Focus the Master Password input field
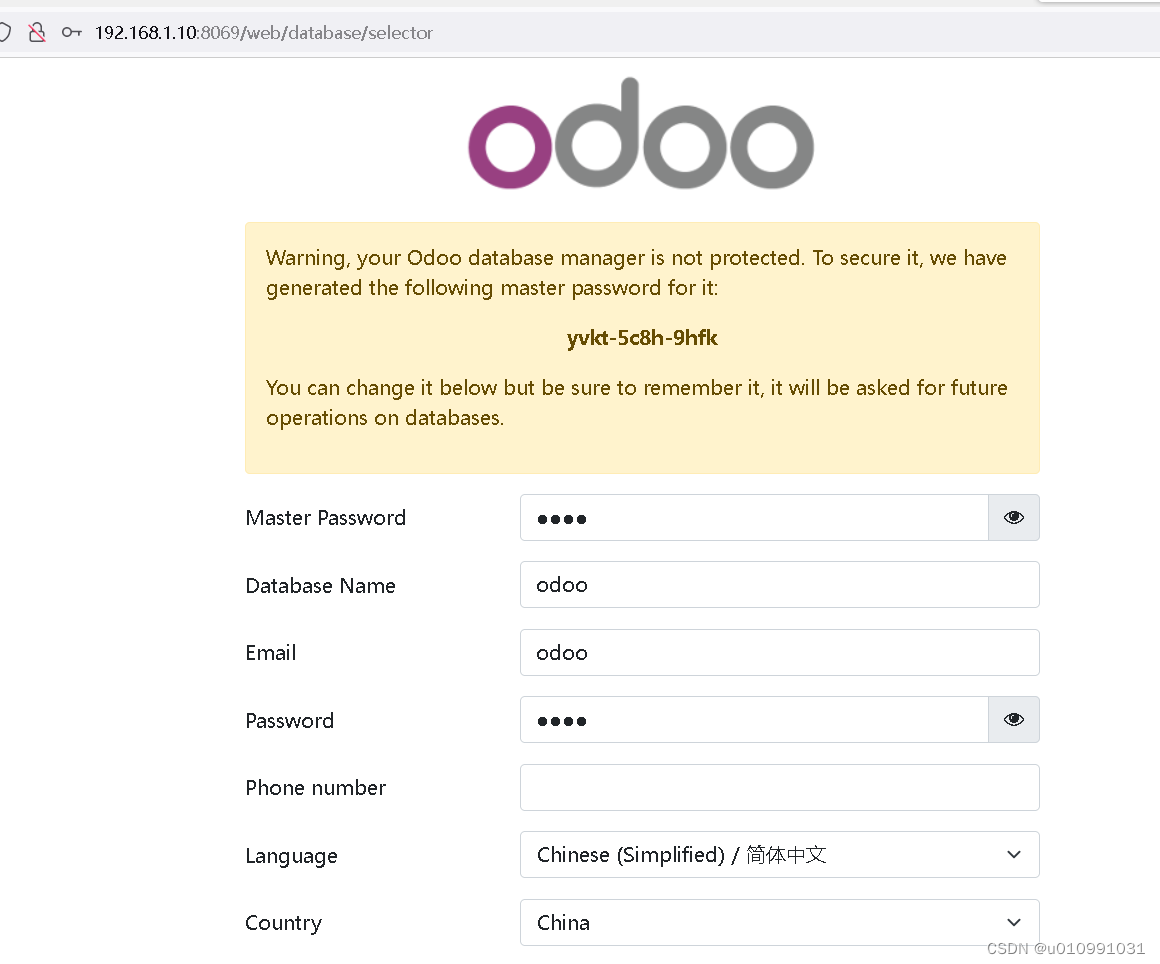1160x964 pixels. [754, 518]
